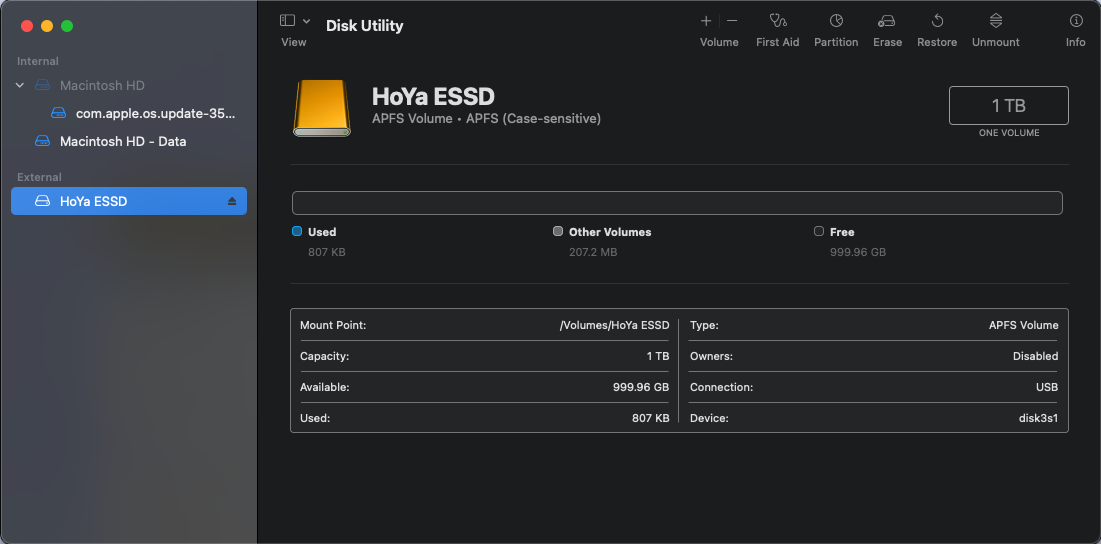Viewport: 1101px width, 544px height.
Task: Zoom the window with green button
Action: pyautogui.click(x=67, y=26)
